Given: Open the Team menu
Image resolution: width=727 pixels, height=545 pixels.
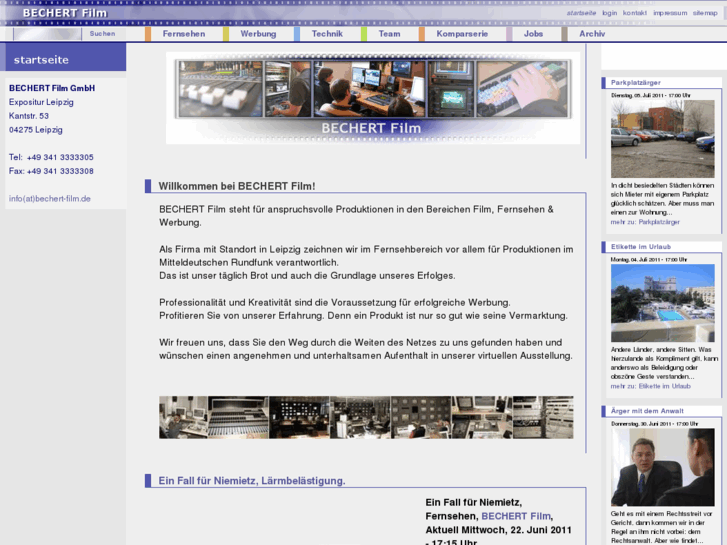Looking at the screenshot, I should coord(389,34).
